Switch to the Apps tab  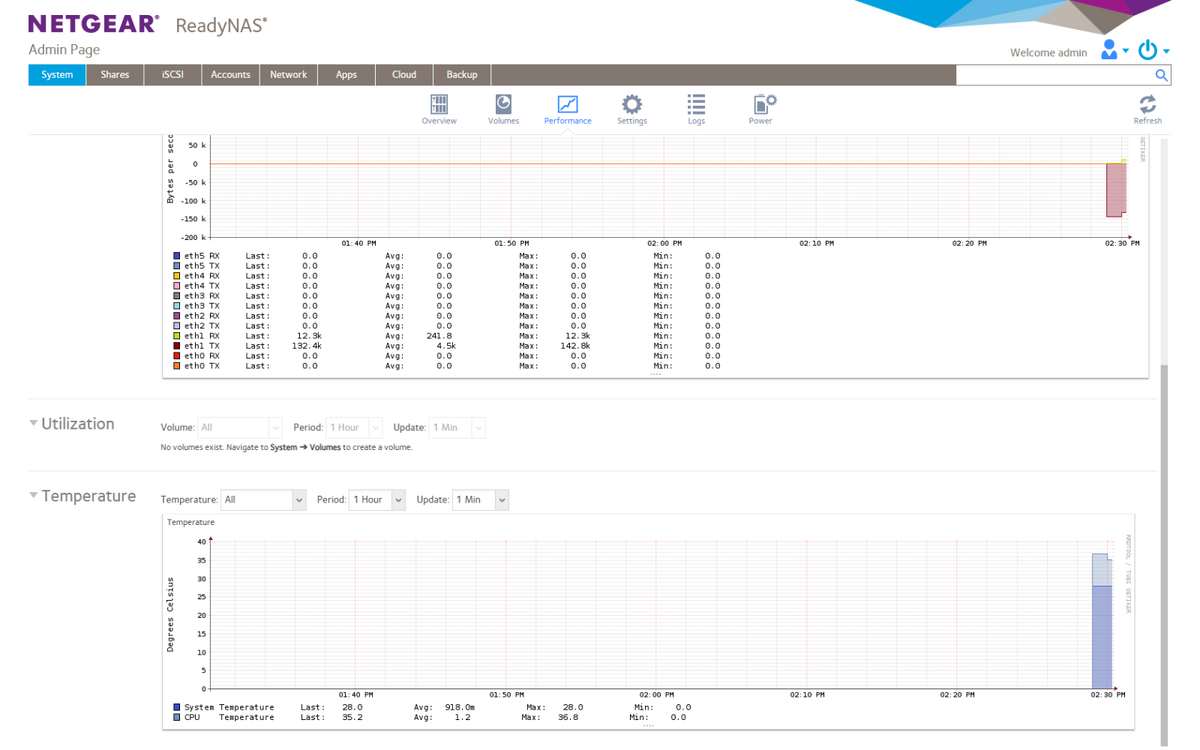point(347,75)
